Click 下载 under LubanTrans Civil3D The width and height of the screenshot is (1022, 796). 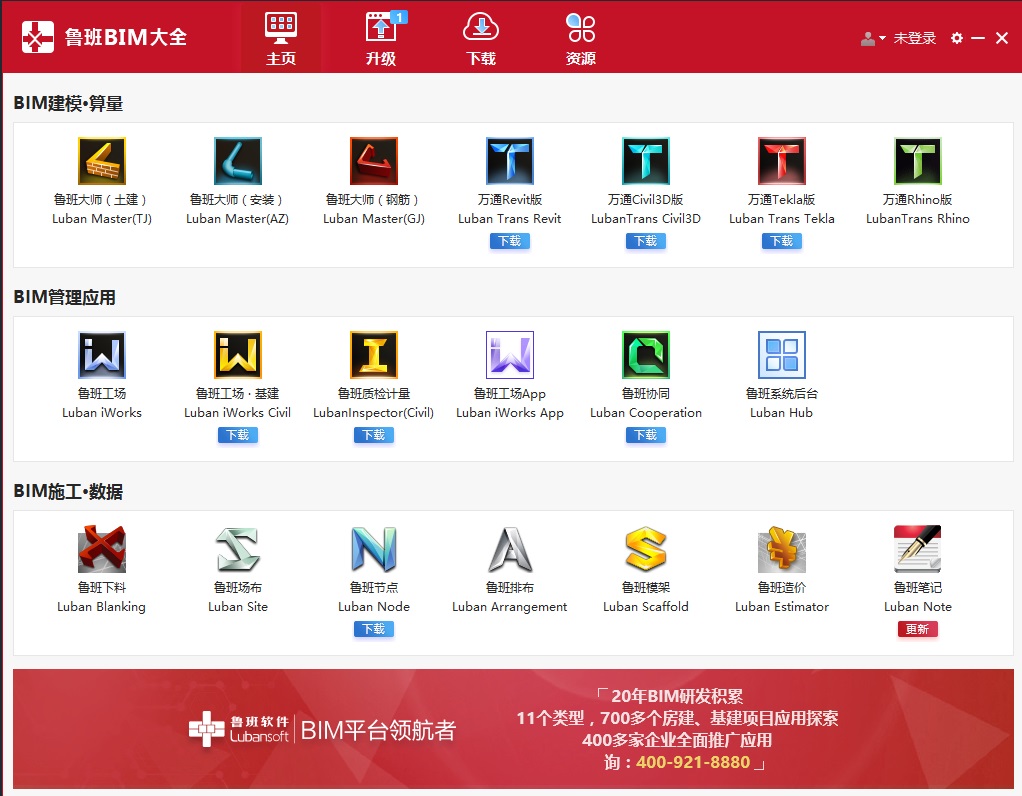(x=646, y=241)
